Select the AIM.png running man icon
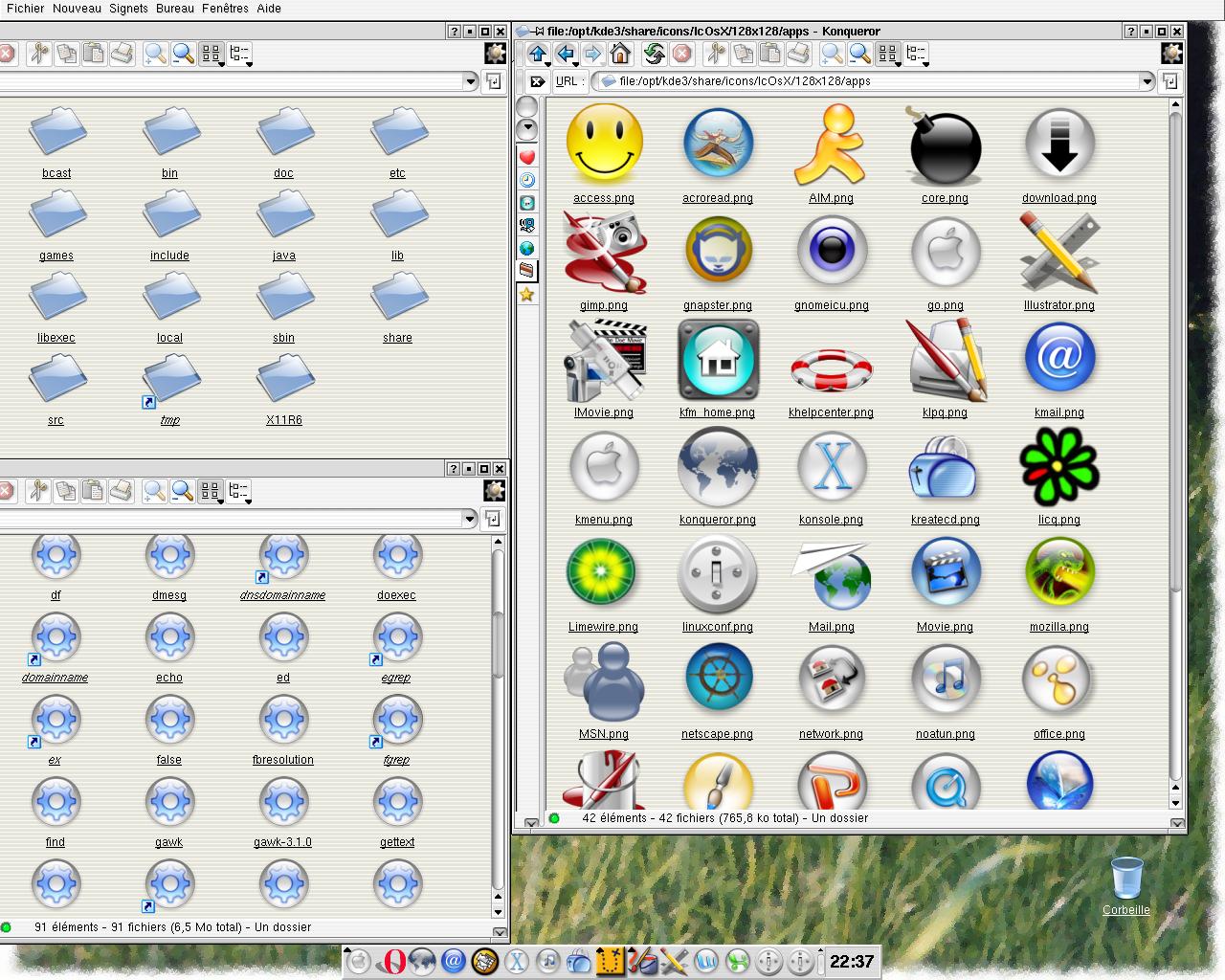The width and height of the screenshot is (1225, 980). 831,145
